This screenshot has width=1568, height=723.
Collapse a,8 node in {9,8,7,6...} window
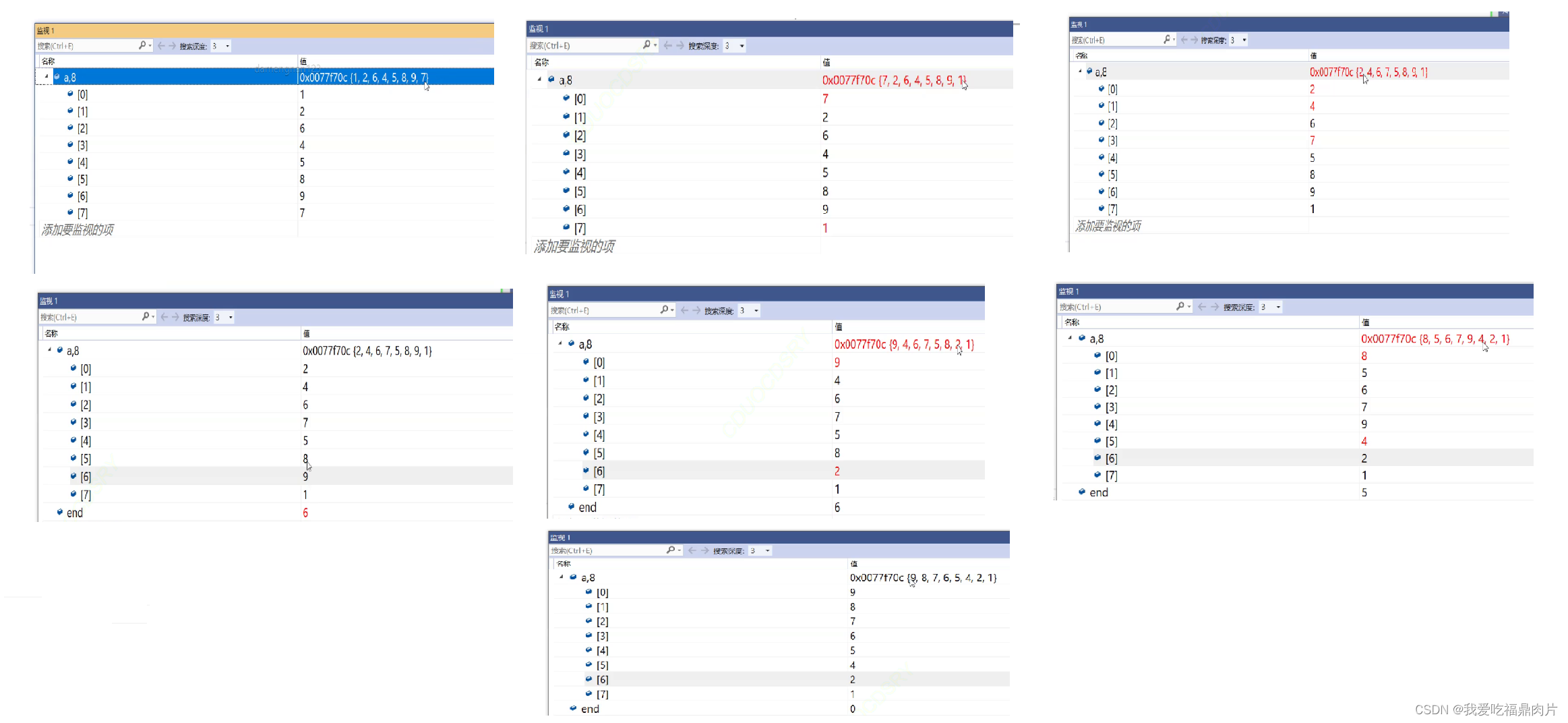(x=562, y=577)
